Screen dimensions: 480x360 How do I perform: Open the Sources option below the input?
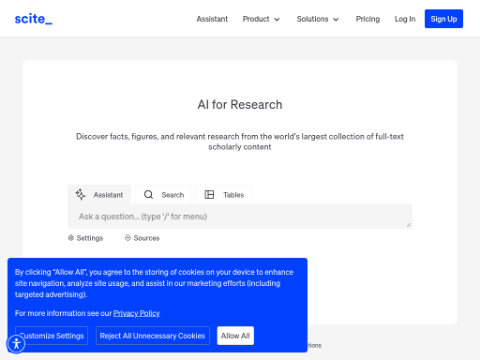tap(142, 238)
